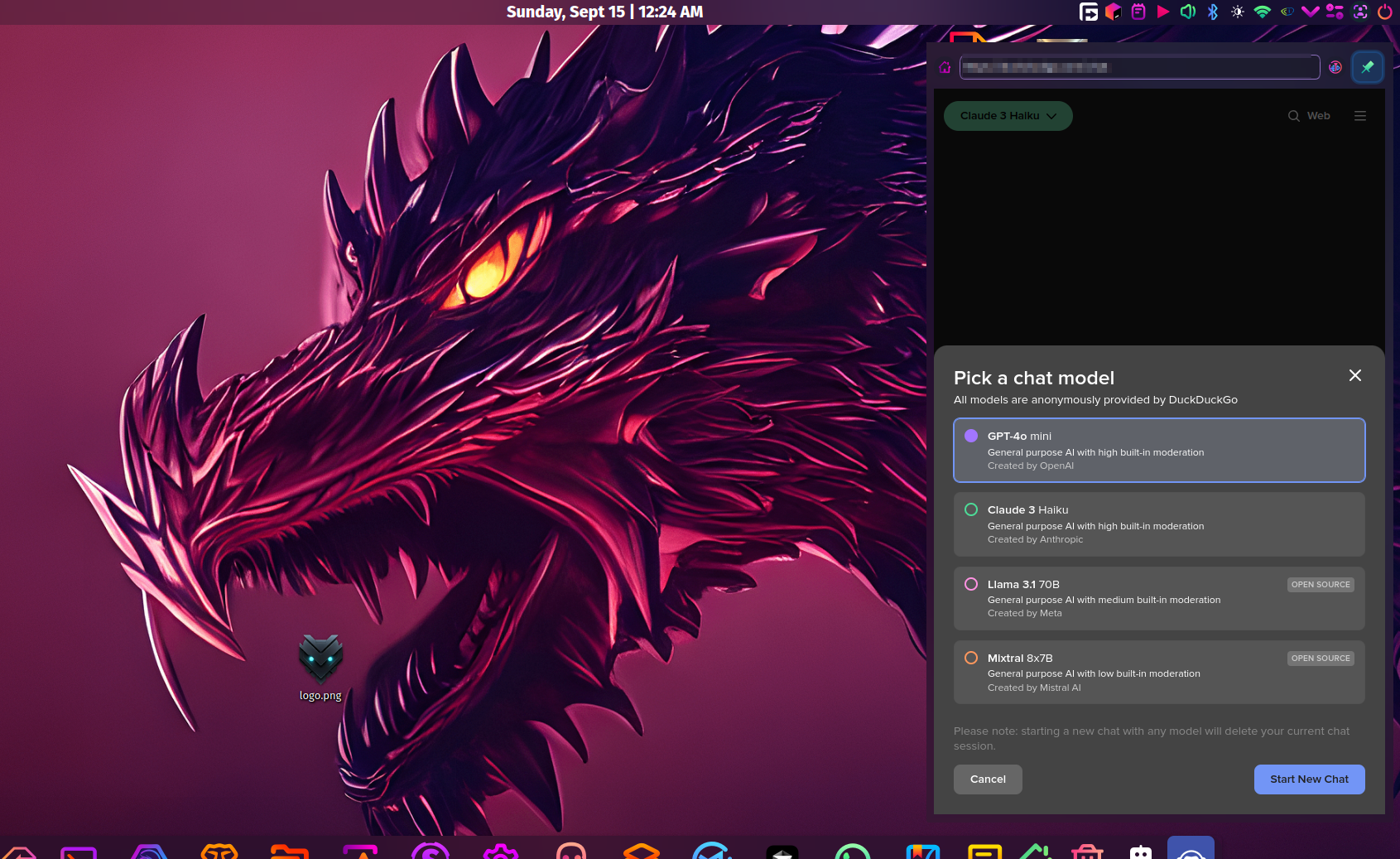Open the orange folder dock icon

tap(290, 852)
